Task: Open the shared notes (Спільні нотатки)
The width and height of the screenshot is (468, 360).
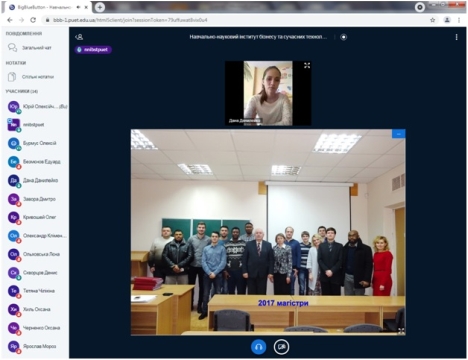Action: (x=35, y=77)
